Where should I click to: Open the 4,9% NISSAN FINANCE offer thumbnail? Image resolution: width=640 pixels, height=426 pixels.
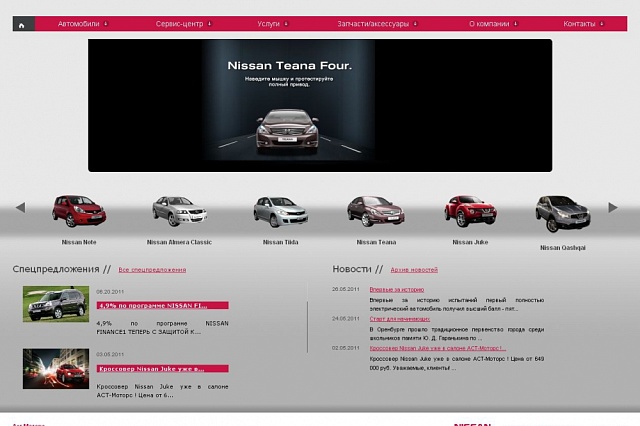(x=56, y=304)
